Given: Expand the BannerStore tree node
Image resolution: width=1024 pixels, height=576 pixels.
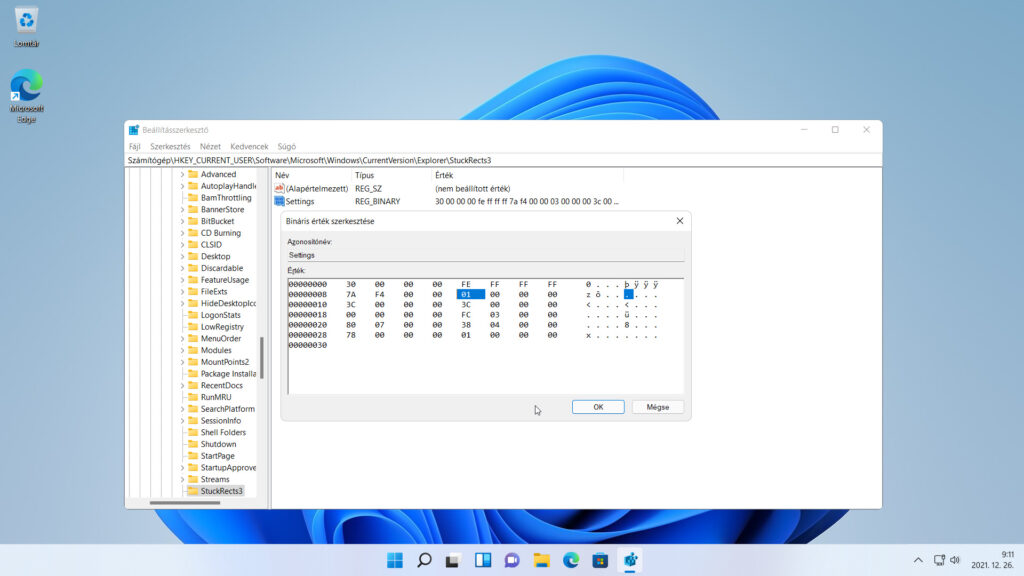Looking at the screenshot, I should (x=182, y=210).
